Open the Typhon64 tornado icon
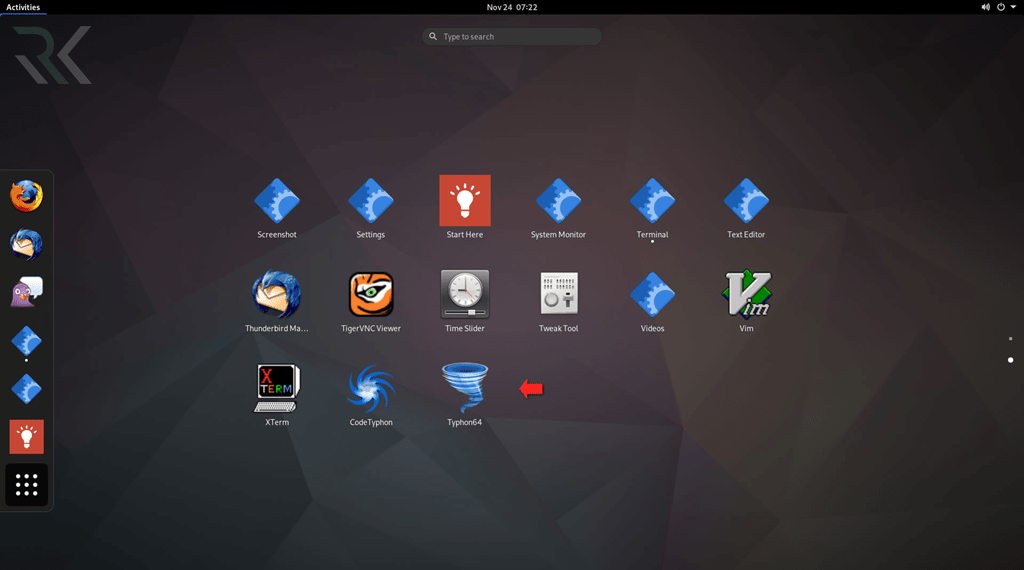This screenshot has width=1024, height=570. coord(464,388)
